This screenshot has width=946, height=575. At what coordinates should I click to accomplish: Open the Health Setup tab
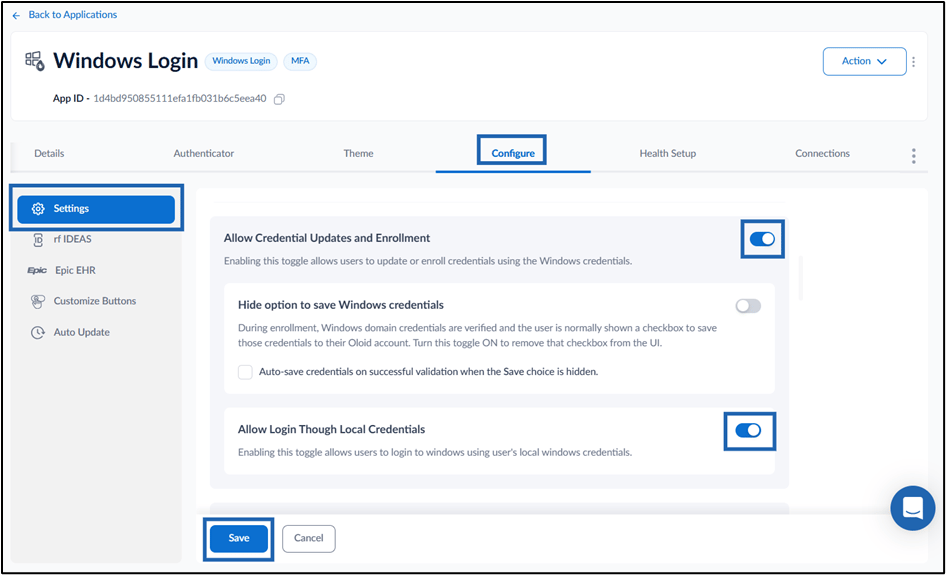tap(668, 153)
